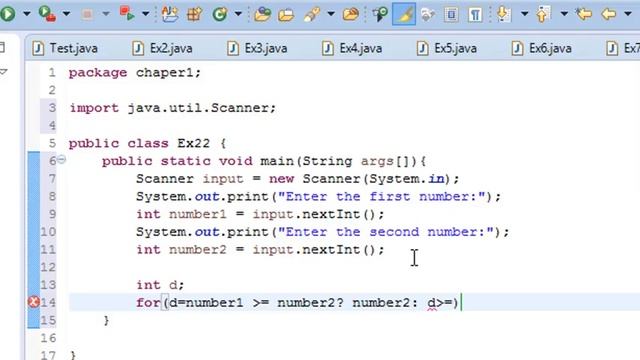Open the Next Annotation dropdown arrow
This screenshot has height=360, width=640.
[524, 14]
